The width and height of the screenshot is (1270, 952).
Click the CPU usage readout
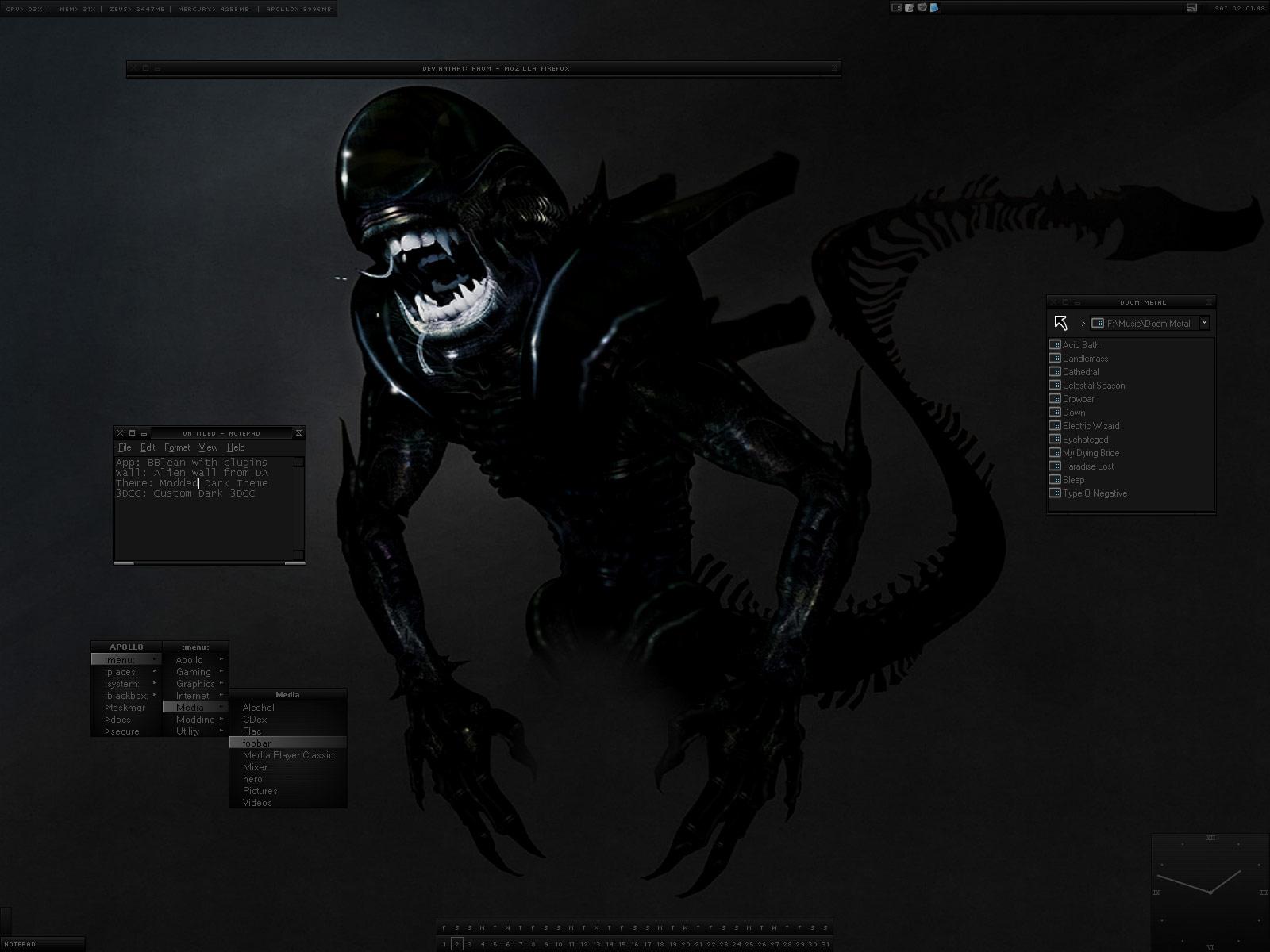[x=25, y=9]
